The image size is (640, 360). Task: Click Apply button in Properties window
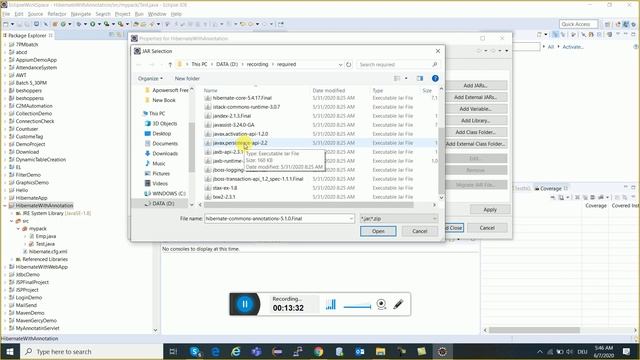pos(490,210)
